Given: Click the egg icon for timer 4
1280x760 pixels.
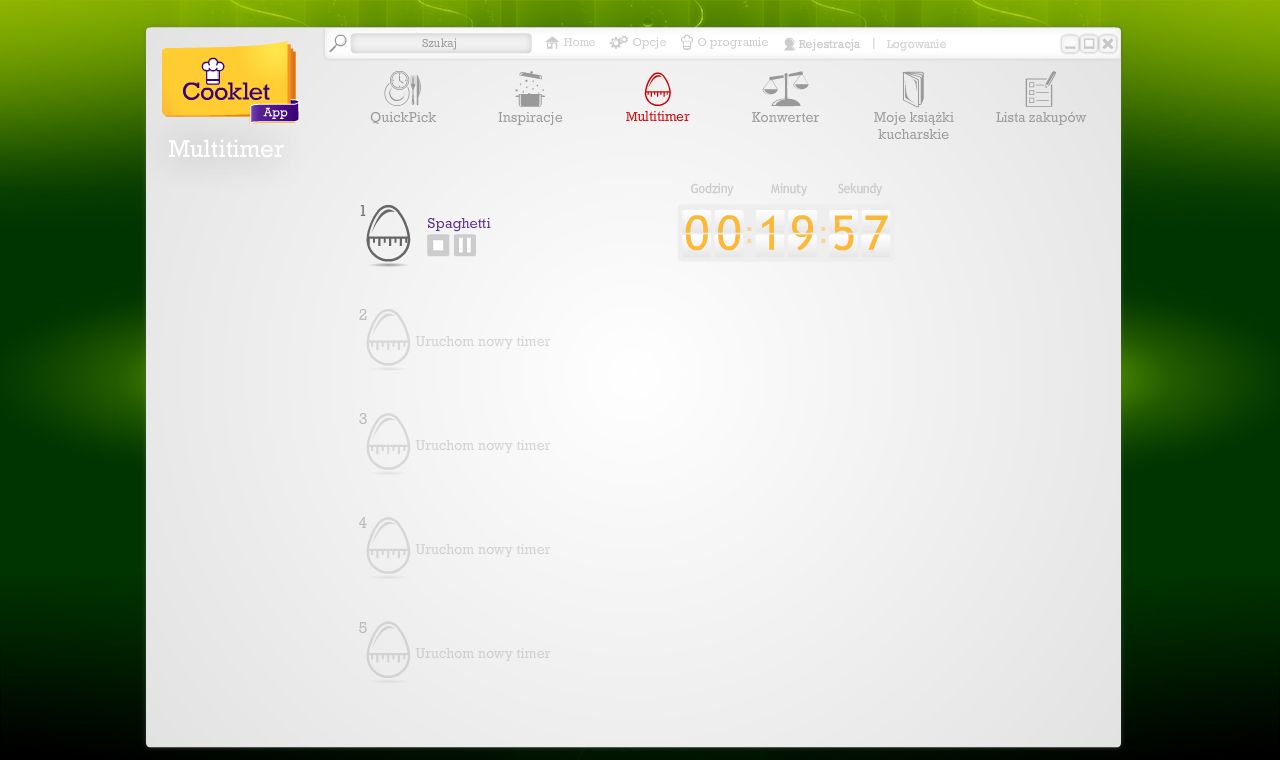Looking at the screenshot, I should pos(388,547).
